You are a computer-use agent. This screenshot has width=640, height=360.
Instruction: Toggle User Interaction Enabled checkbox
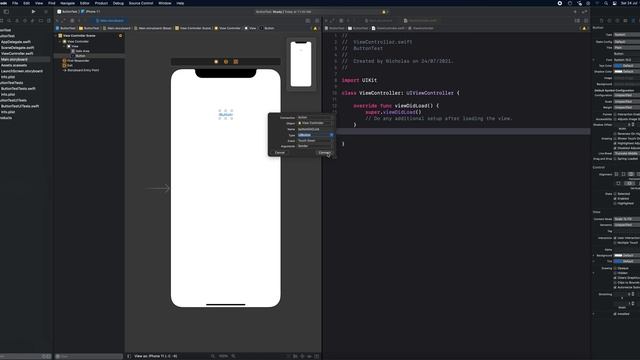point(615,238)
